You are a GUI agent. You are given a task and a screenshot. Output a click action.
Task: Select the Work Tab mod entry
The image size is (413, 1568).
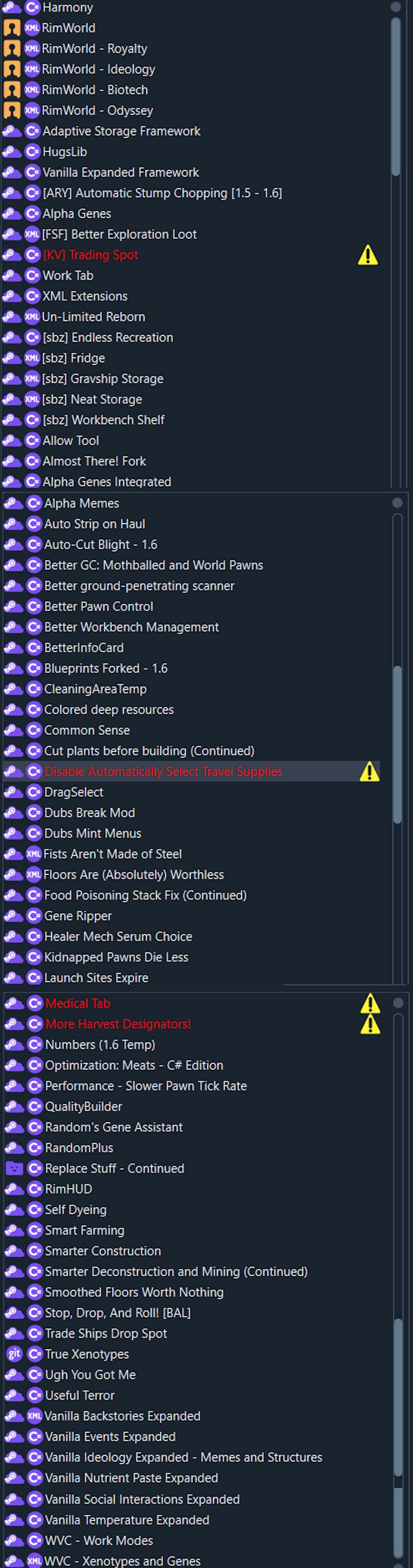(x=68, y=276)
